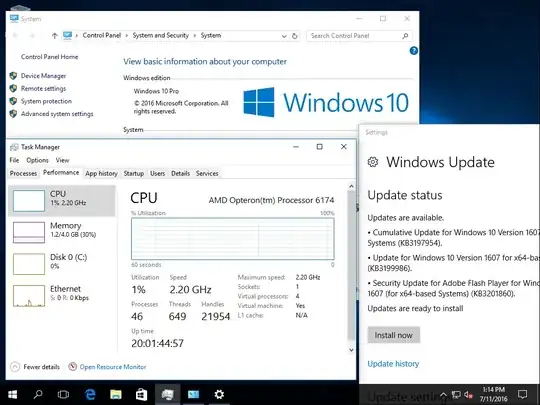
Task: Click the Device Manager shield icon
Action: point(13,76)
